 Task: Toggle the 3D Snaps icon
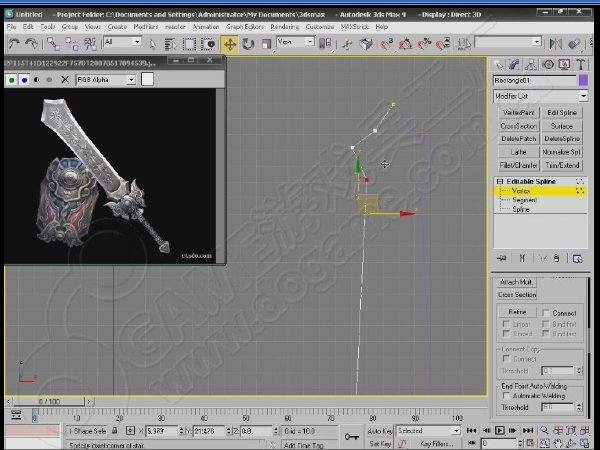point(386,44)
